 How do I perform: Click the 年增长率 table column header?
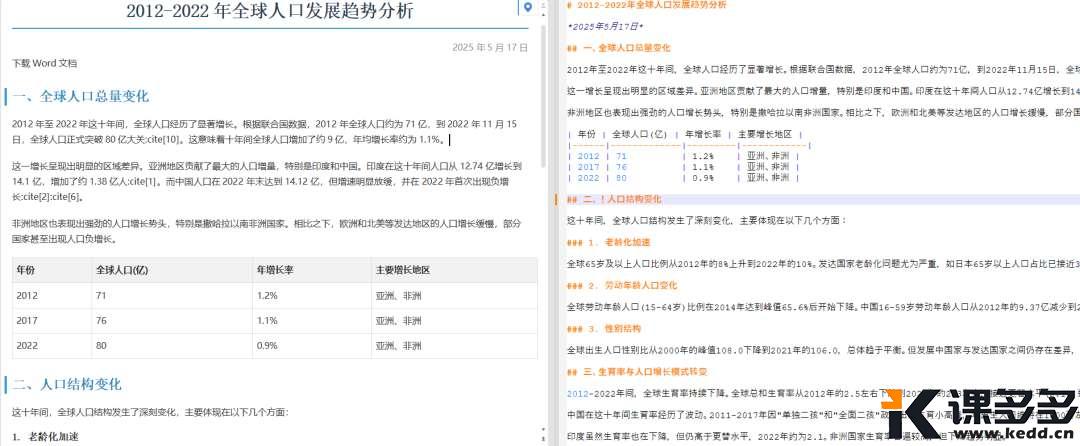(x=273, y=270)
